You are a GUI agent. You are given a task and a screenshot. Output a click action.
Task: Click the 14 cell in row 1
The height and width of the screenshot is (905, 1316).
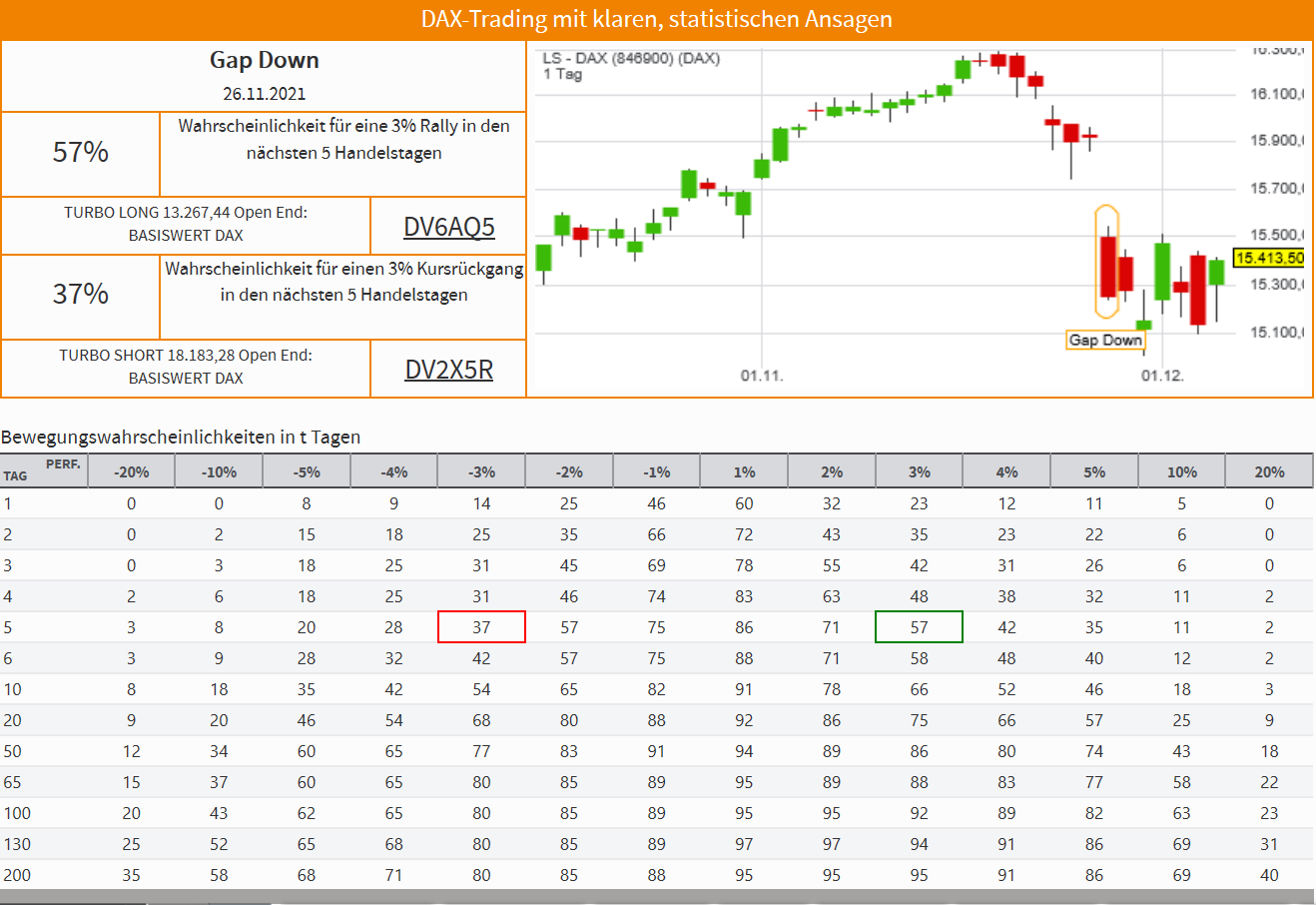481,503
